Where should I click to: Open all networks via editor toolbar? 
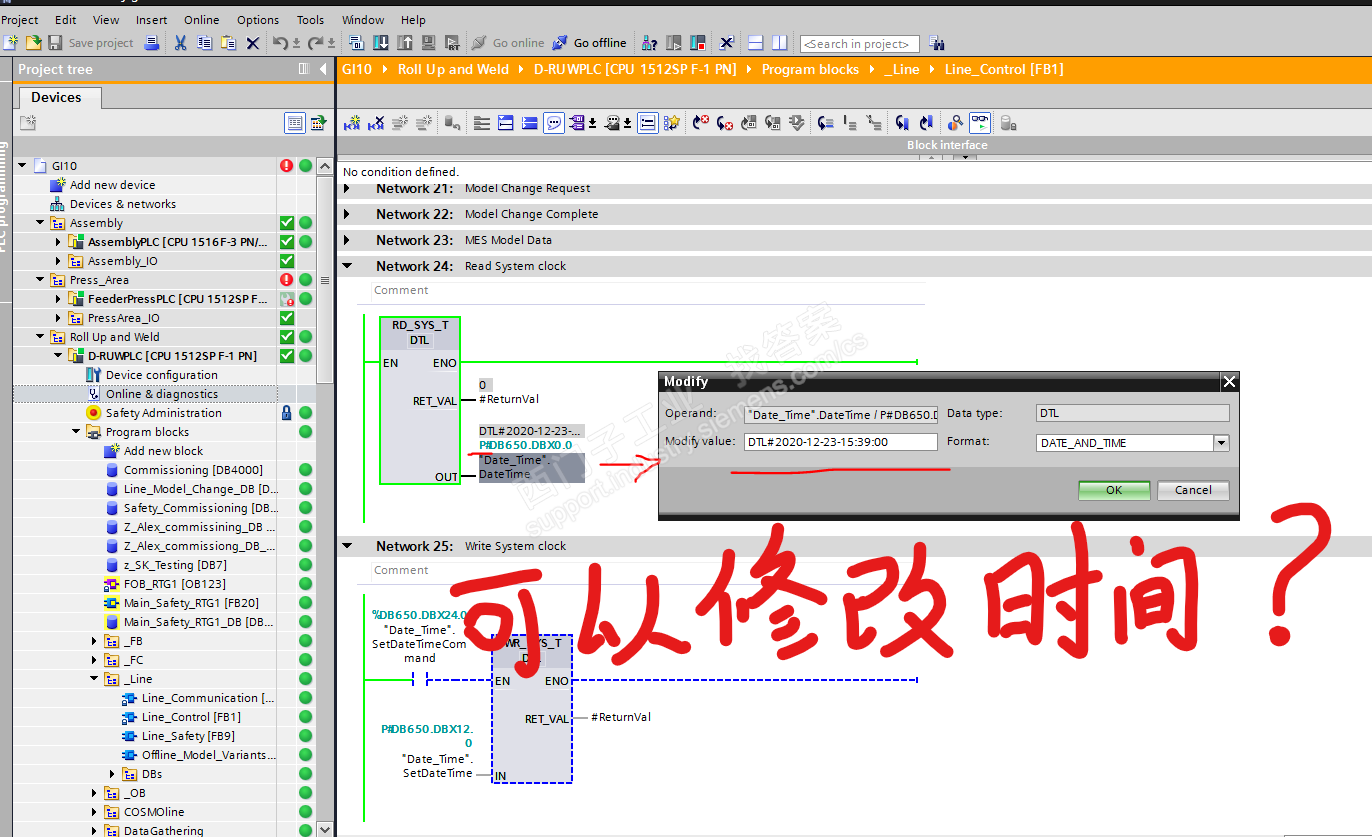(x=506, y=123)
